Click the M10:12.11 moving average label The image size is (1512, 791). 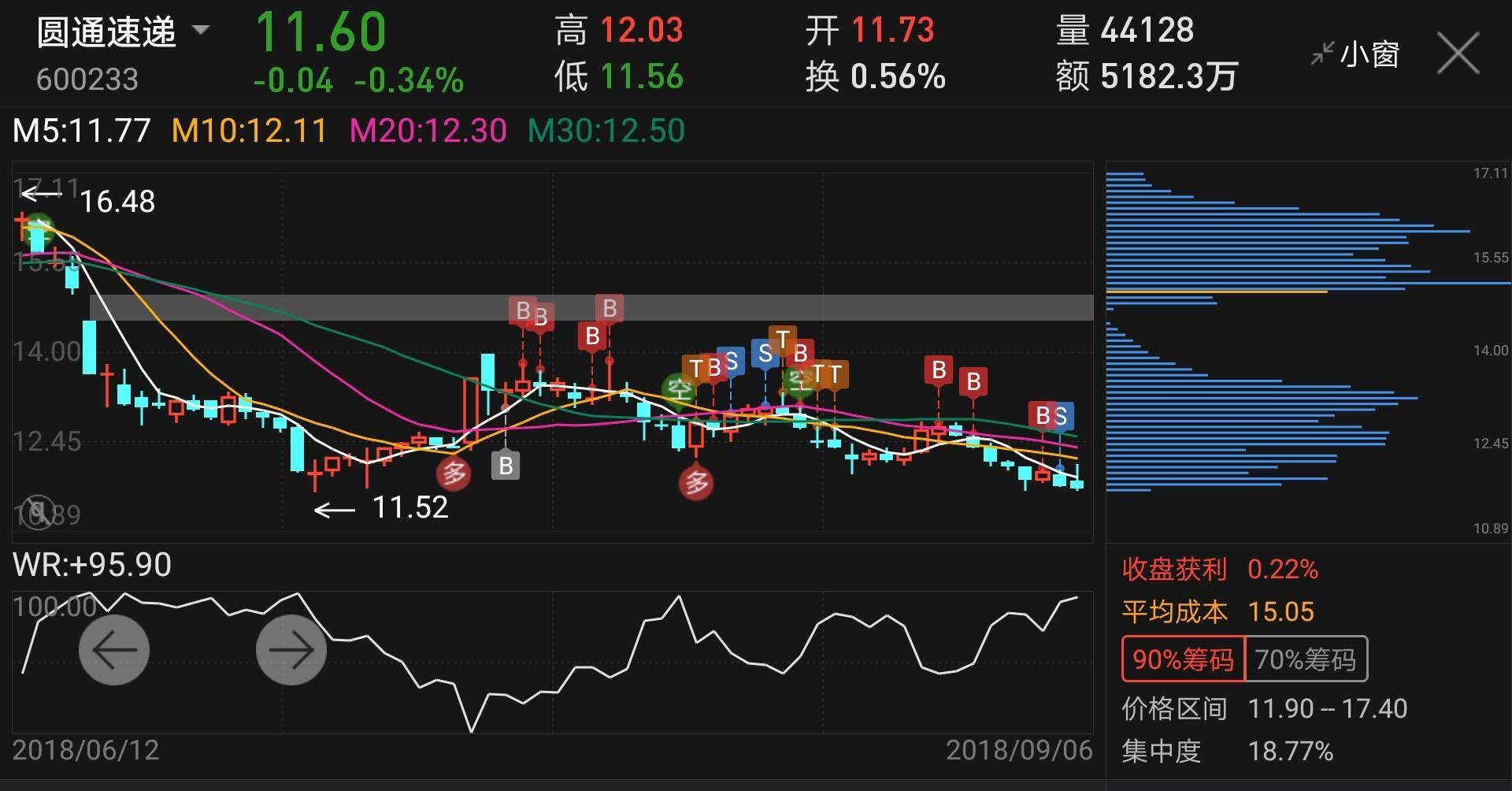(249, 131)
